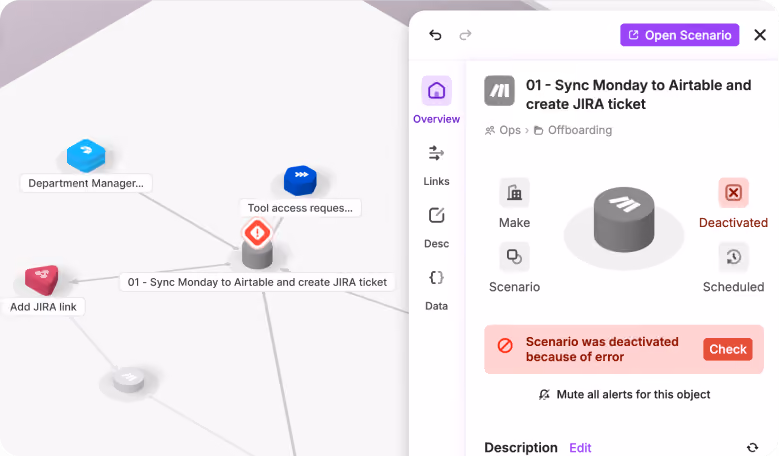Click Scenario was deactivated error message
The height and width of the screenshot is (456, 779).
coord(602,349)
